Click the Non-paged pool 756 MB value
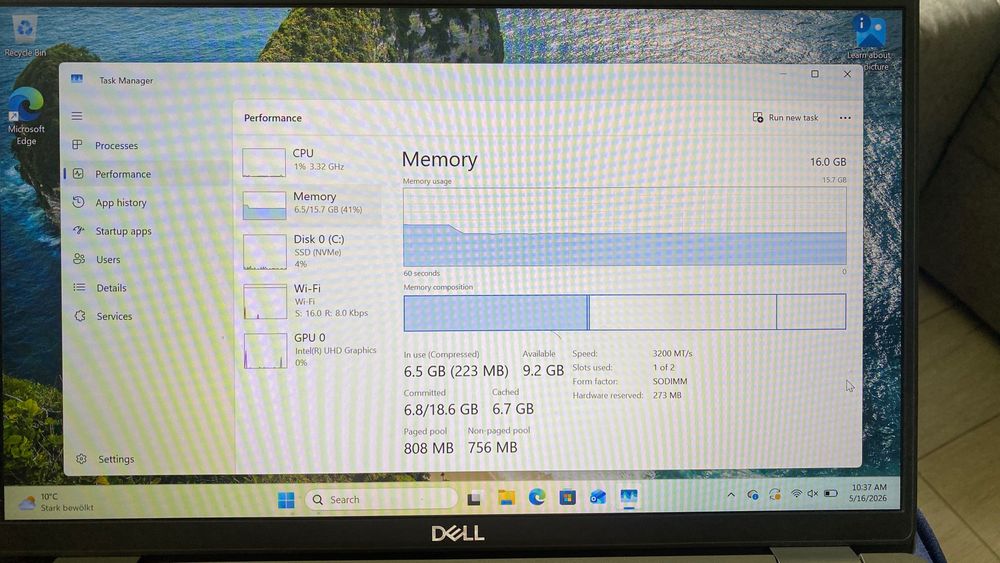The height and width of the screenshot is (563, 1000). [492, 448]
